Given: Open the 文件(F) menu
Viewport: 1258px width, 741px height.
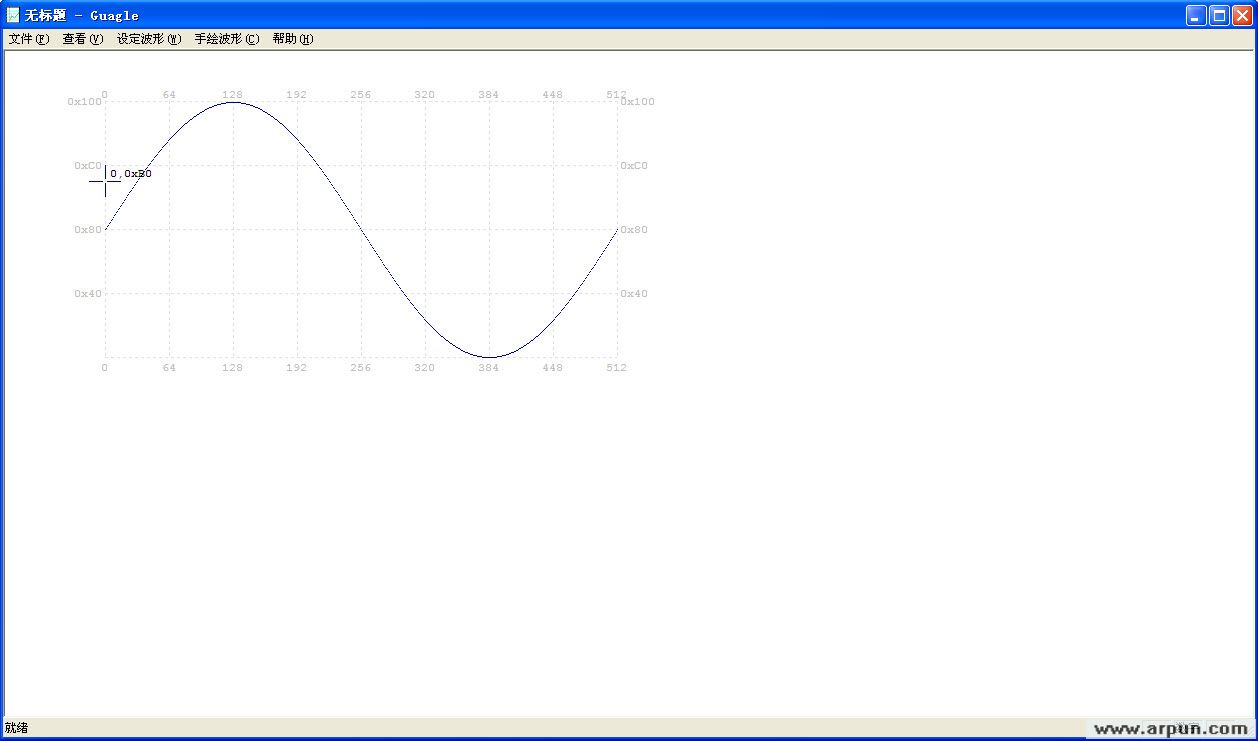Looking at the screenshot, I should point(28,39).
